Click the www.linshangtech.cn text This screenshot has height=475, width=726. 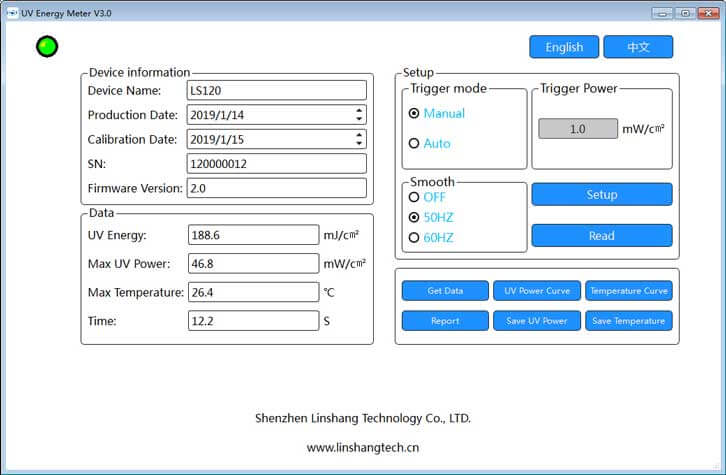coord(363,448)
